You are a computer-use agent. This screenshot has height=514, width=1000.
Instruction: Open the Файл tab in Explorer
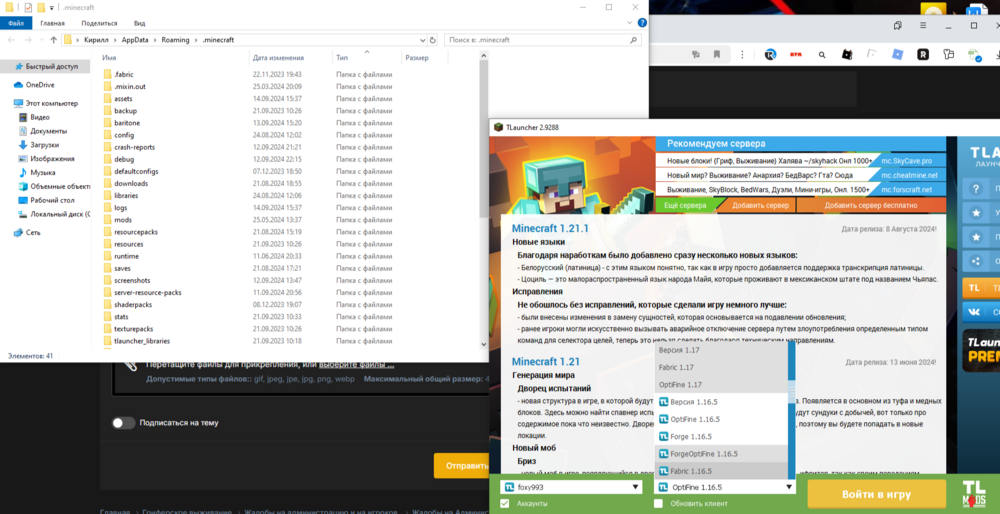[16, 23]
